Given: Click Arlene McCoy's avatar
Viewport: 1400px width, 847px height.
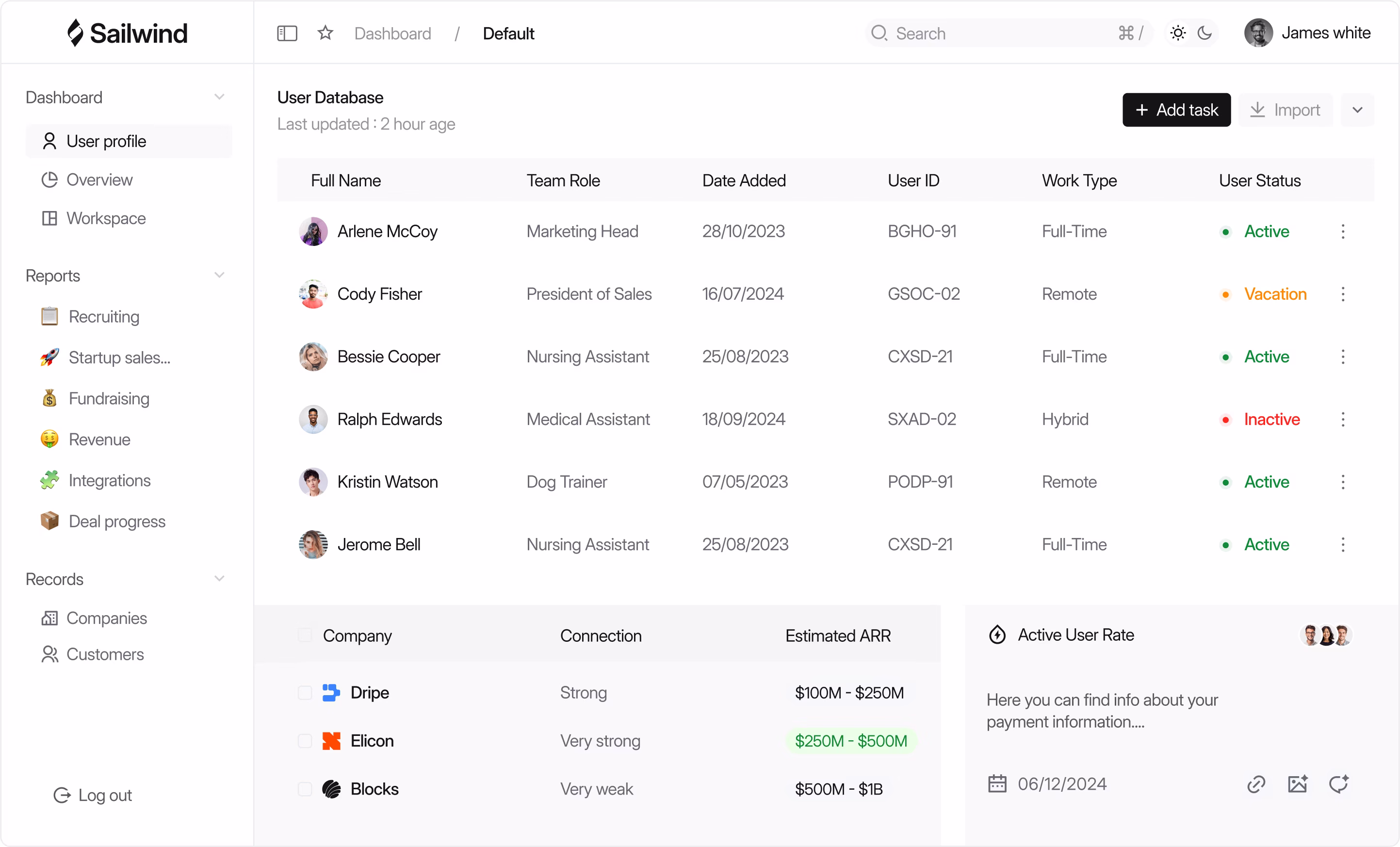Looking at the screenshot, I should [313, 231].
